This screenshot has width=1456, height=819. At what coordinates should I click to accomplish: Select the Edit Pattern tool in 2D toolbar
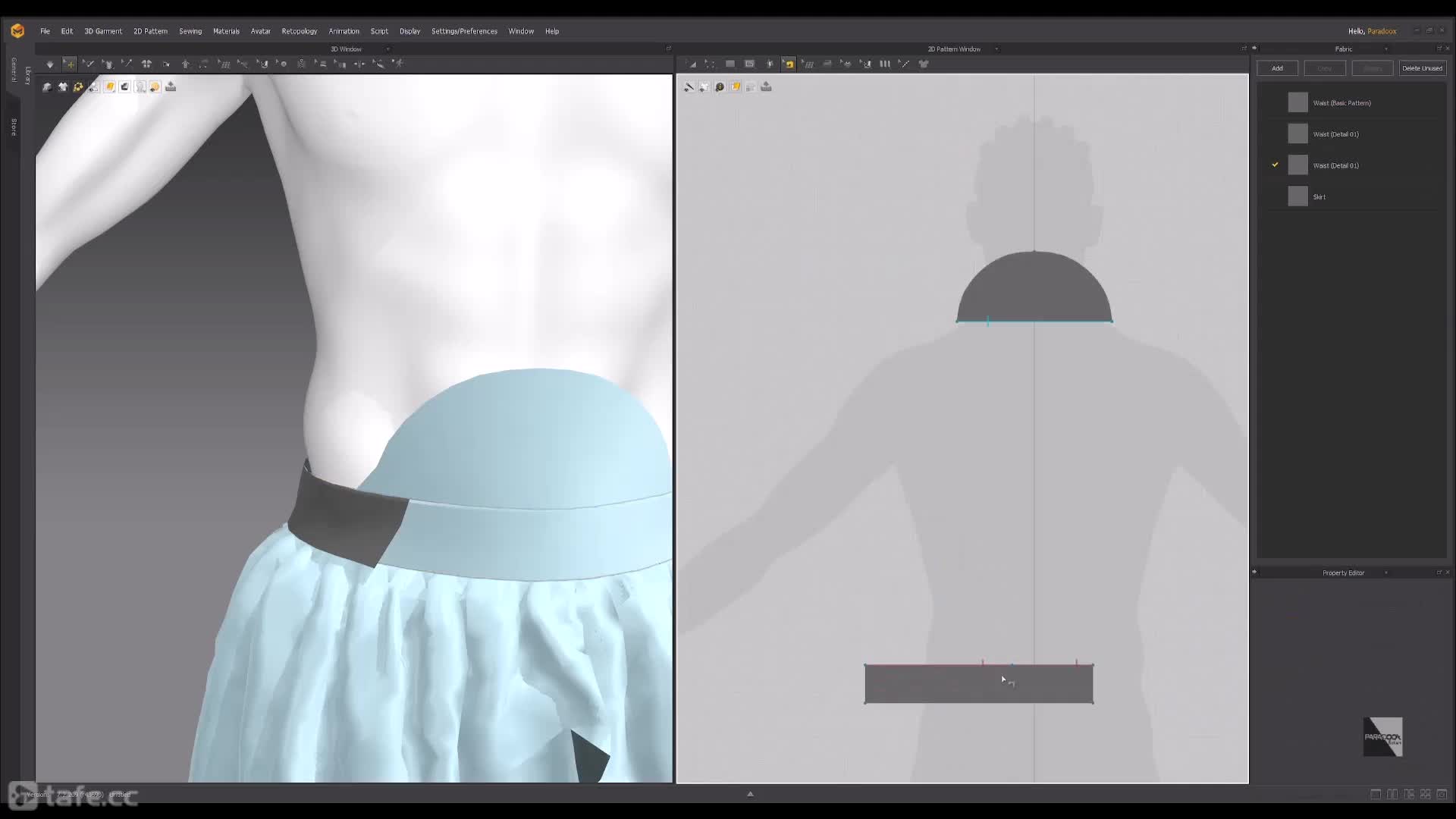691,64
